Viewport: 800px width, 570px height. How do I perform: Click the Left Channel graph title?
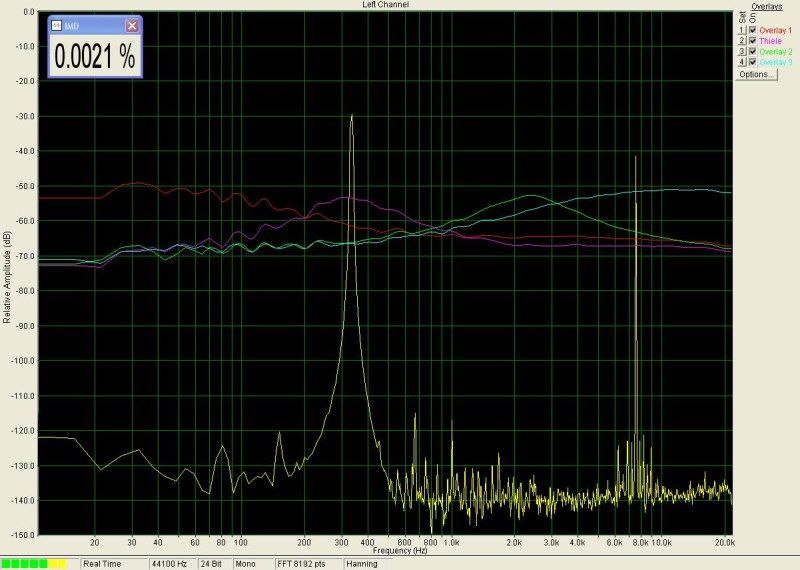tap(385, 5)
